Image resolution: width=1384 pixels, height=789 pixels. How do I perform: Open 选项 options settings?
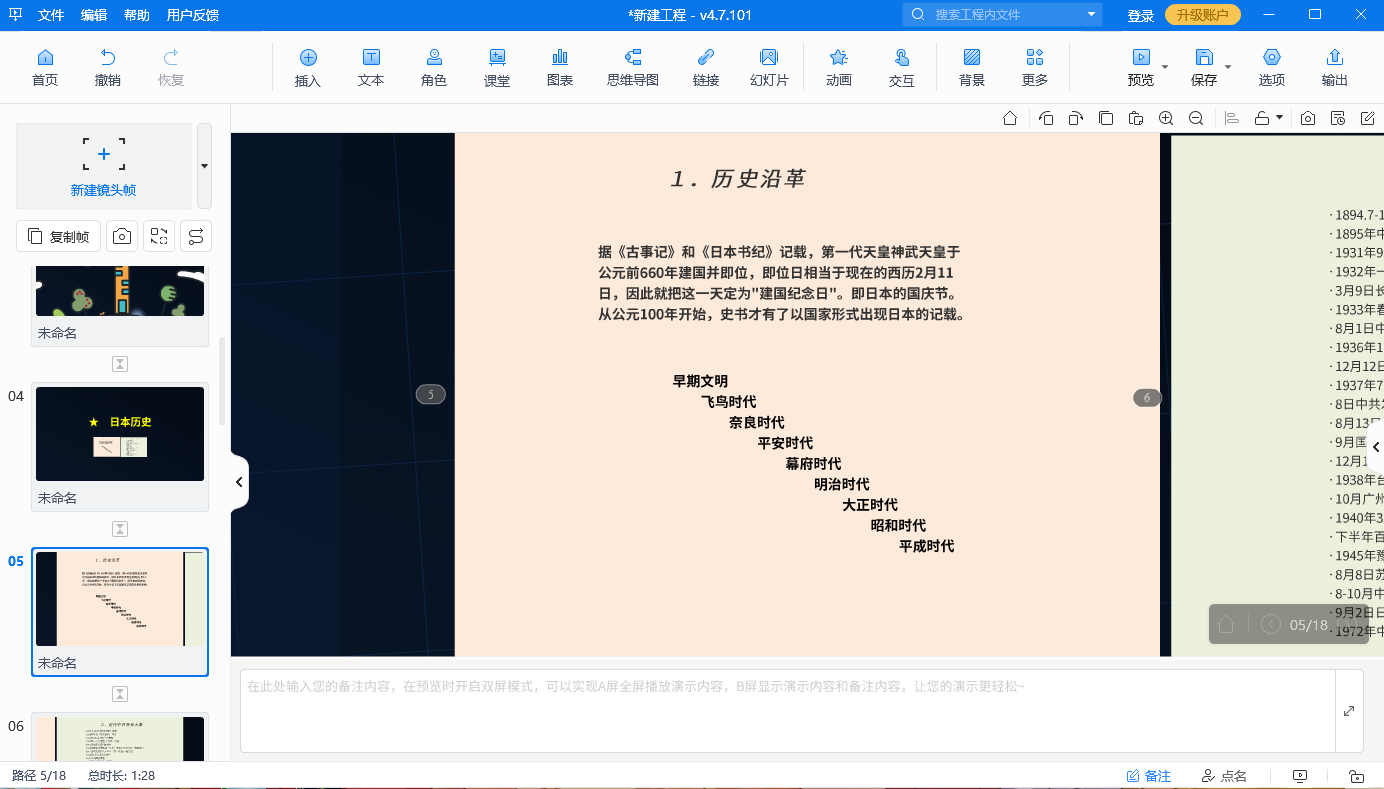click(1272, 67)
